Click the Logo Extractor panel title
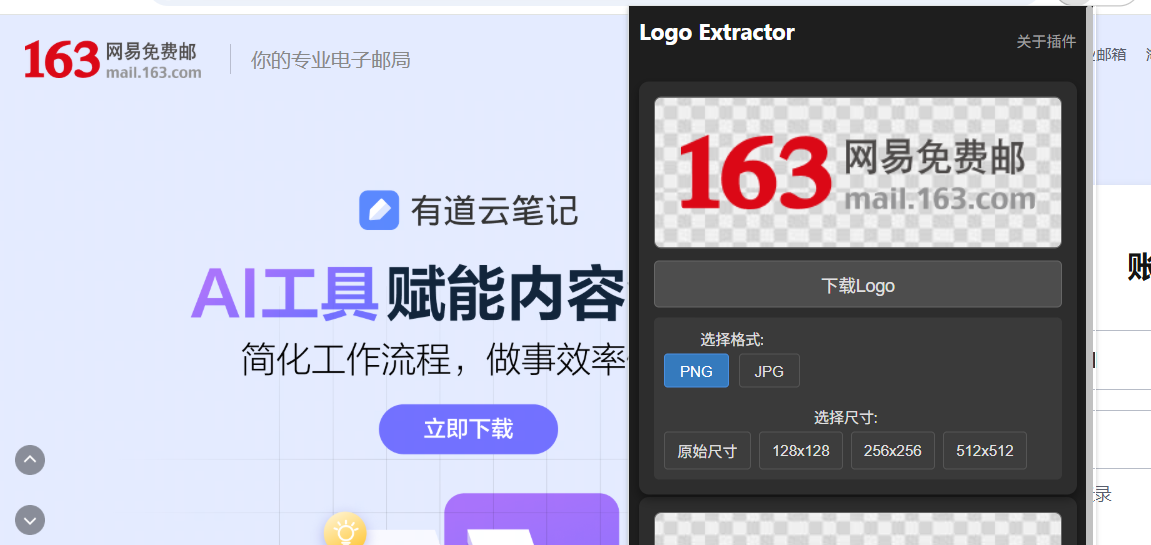The image size is (1151, 545). pyautogui.click(x=716, y=33)
